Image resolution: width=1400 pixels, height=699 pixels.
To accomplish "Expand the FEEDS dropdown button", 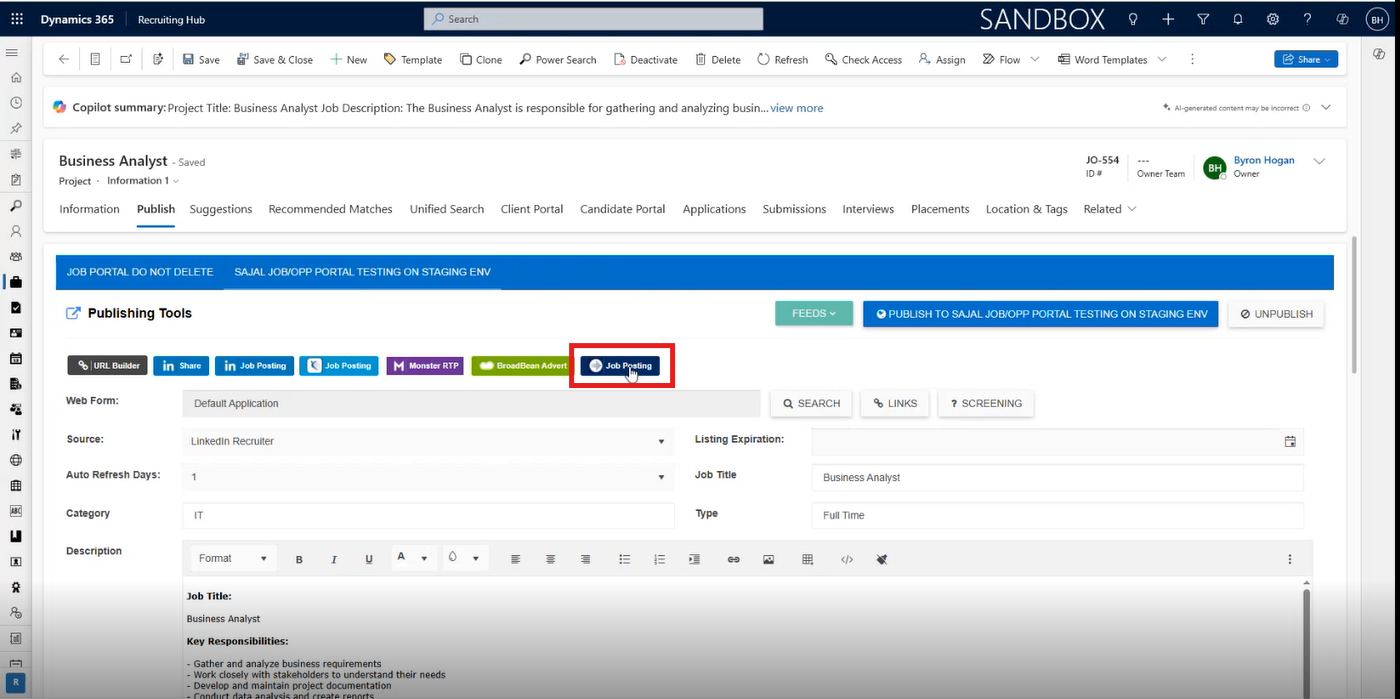I will [x=813, y=313].
